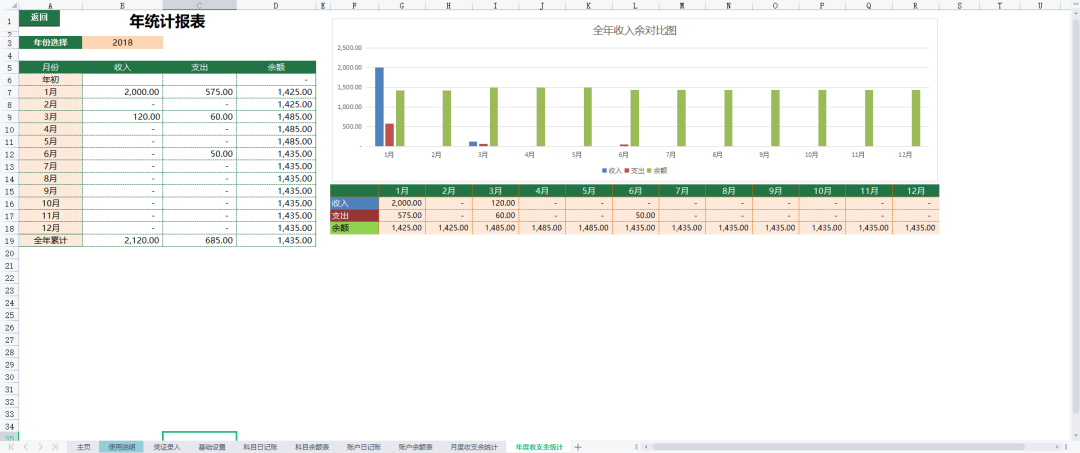Click the scroll up arrow at top right
The image size is (1080, 453).
[1074, 14]
